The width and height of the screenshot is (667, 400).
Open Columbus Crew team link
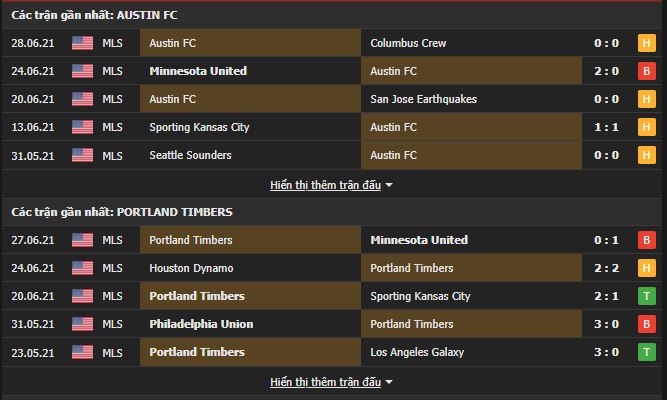pos(408,43)
